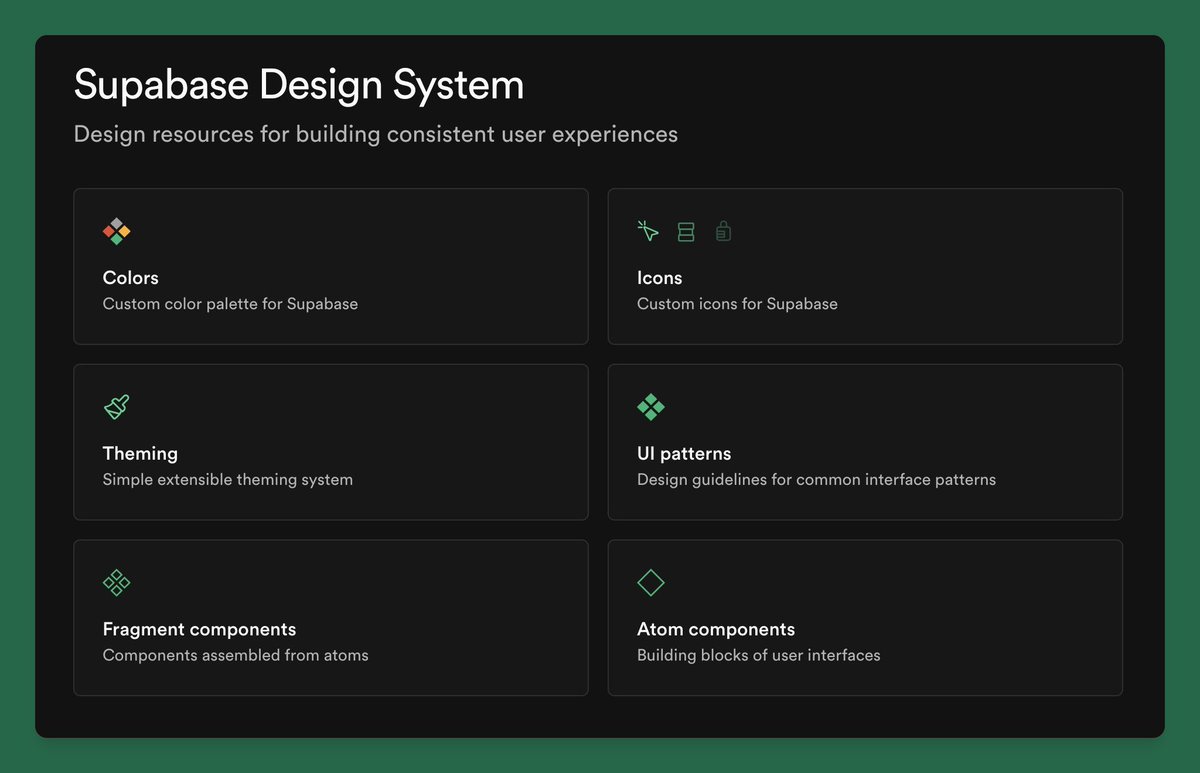Open the UI patterns link
The width and height of the screenshot is (1200, 773).
865,442
